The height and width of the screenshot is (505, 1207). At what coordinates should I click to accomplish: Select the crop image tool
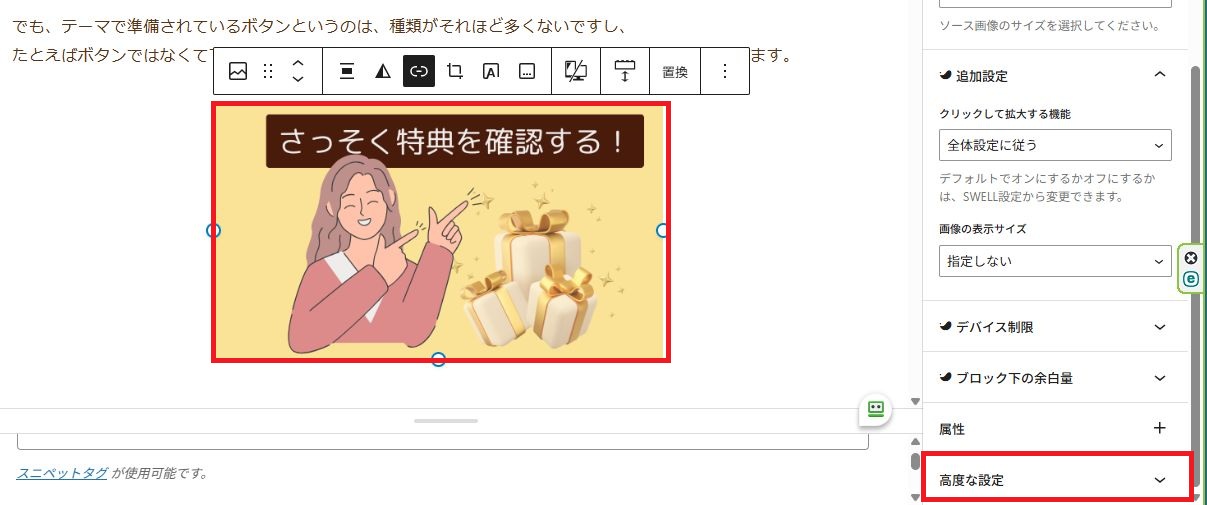(455, 71)
